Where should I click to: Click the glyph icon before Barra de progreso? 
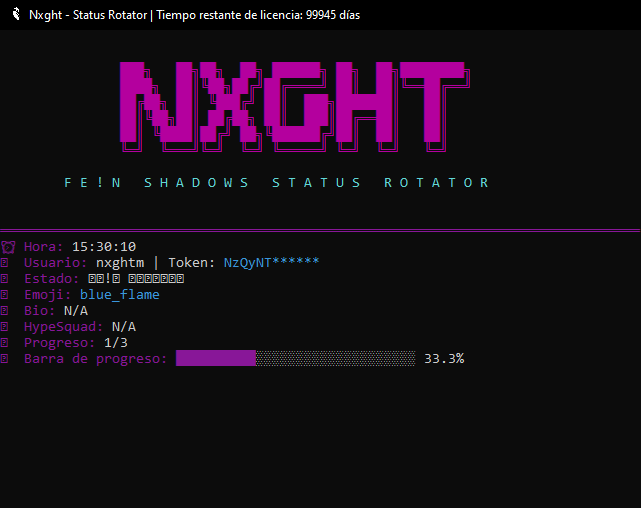click(5, 359)
